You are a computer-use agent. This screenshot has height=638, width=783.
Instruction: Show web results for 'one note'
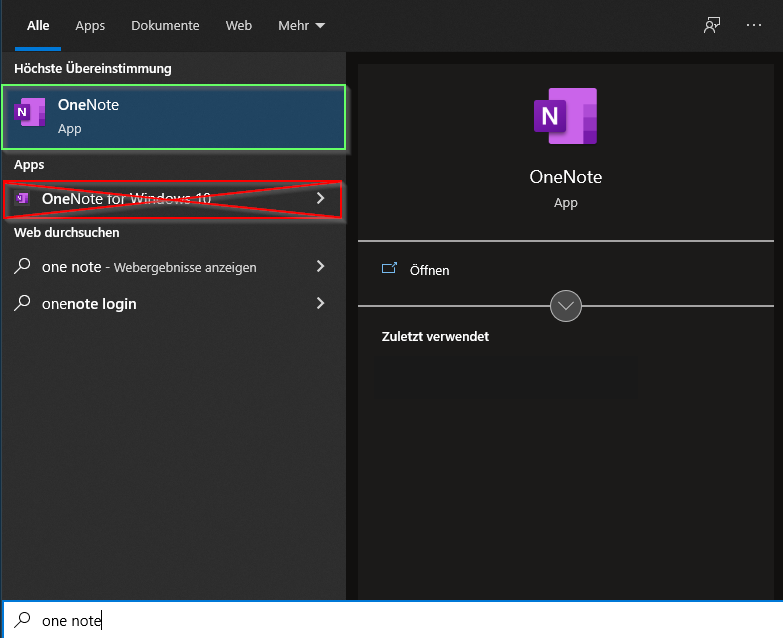coord(173,267)
